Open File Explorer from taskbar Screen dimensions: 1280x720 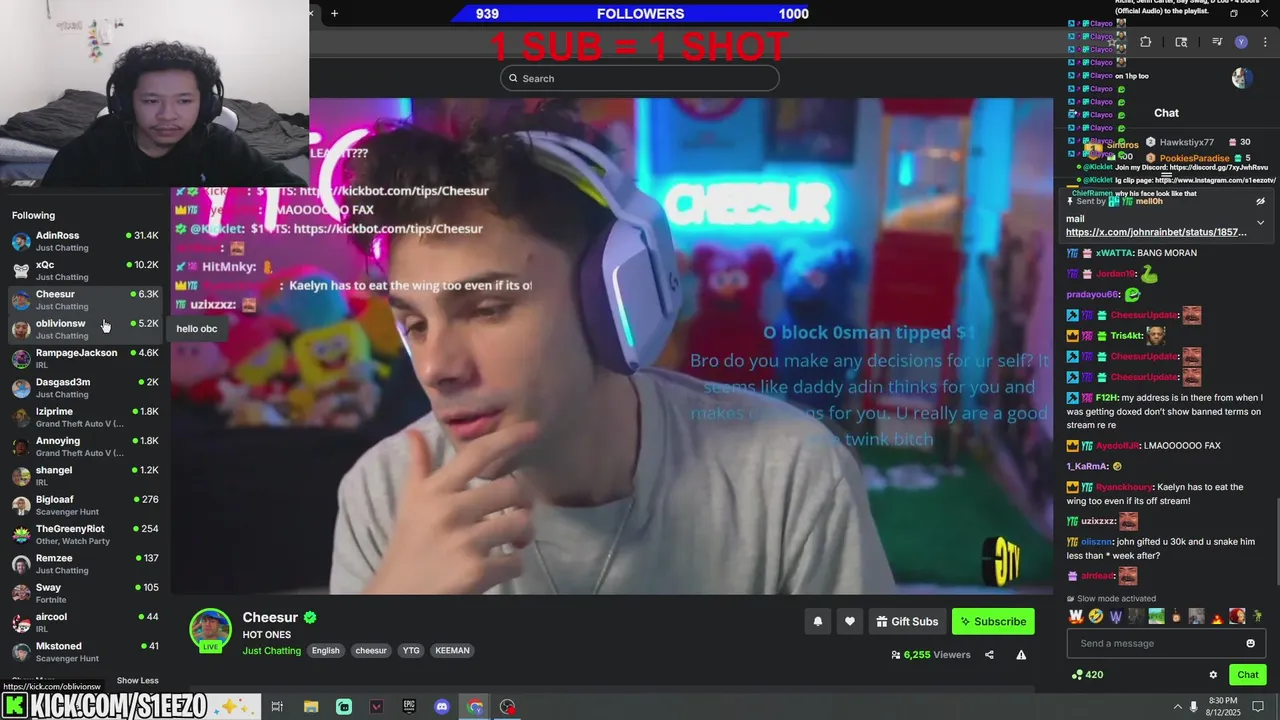(x=311, y=707)
